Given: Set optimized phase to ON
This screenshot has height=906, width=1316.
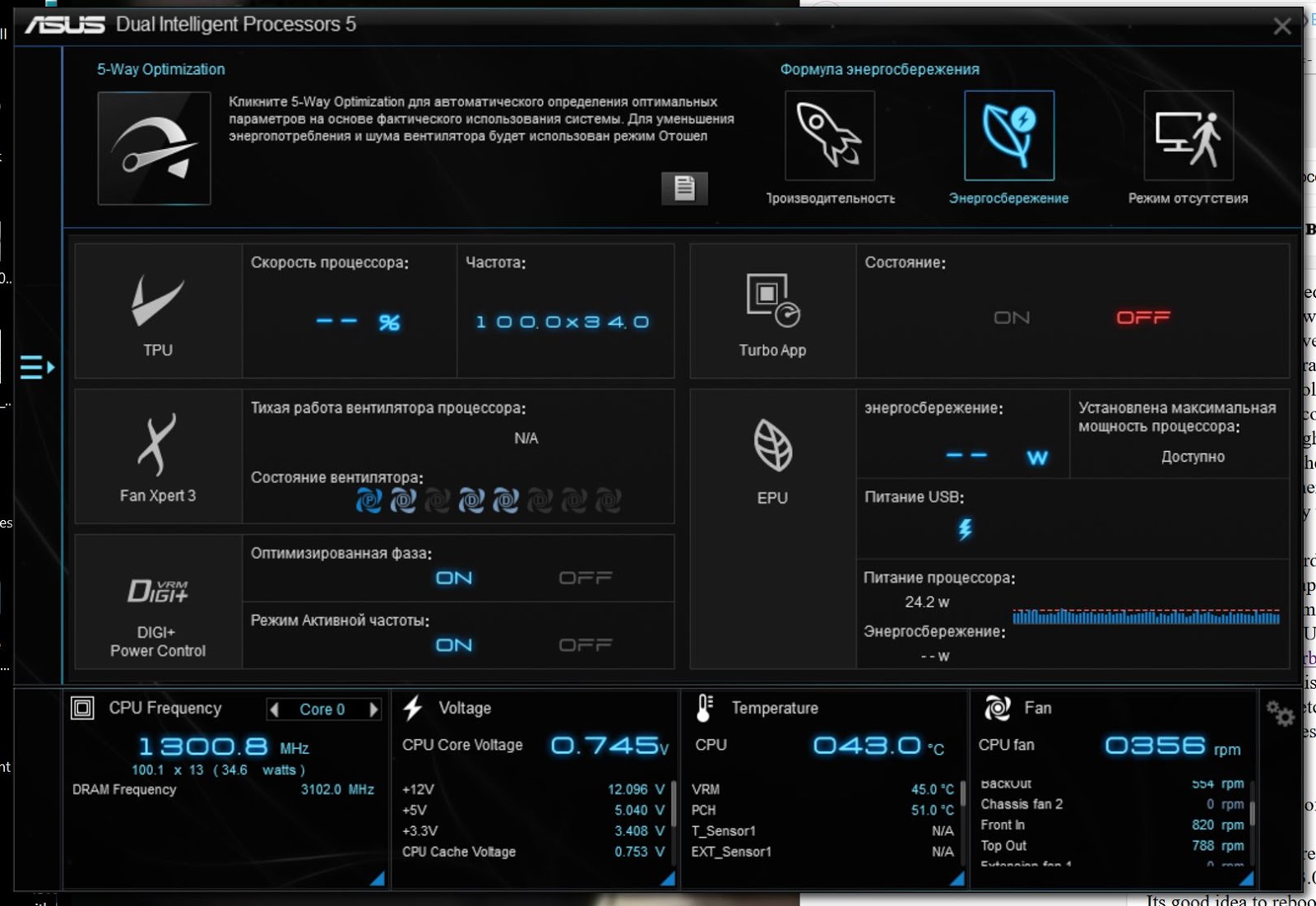Looking at the screenshot, I should coord(454,578).
